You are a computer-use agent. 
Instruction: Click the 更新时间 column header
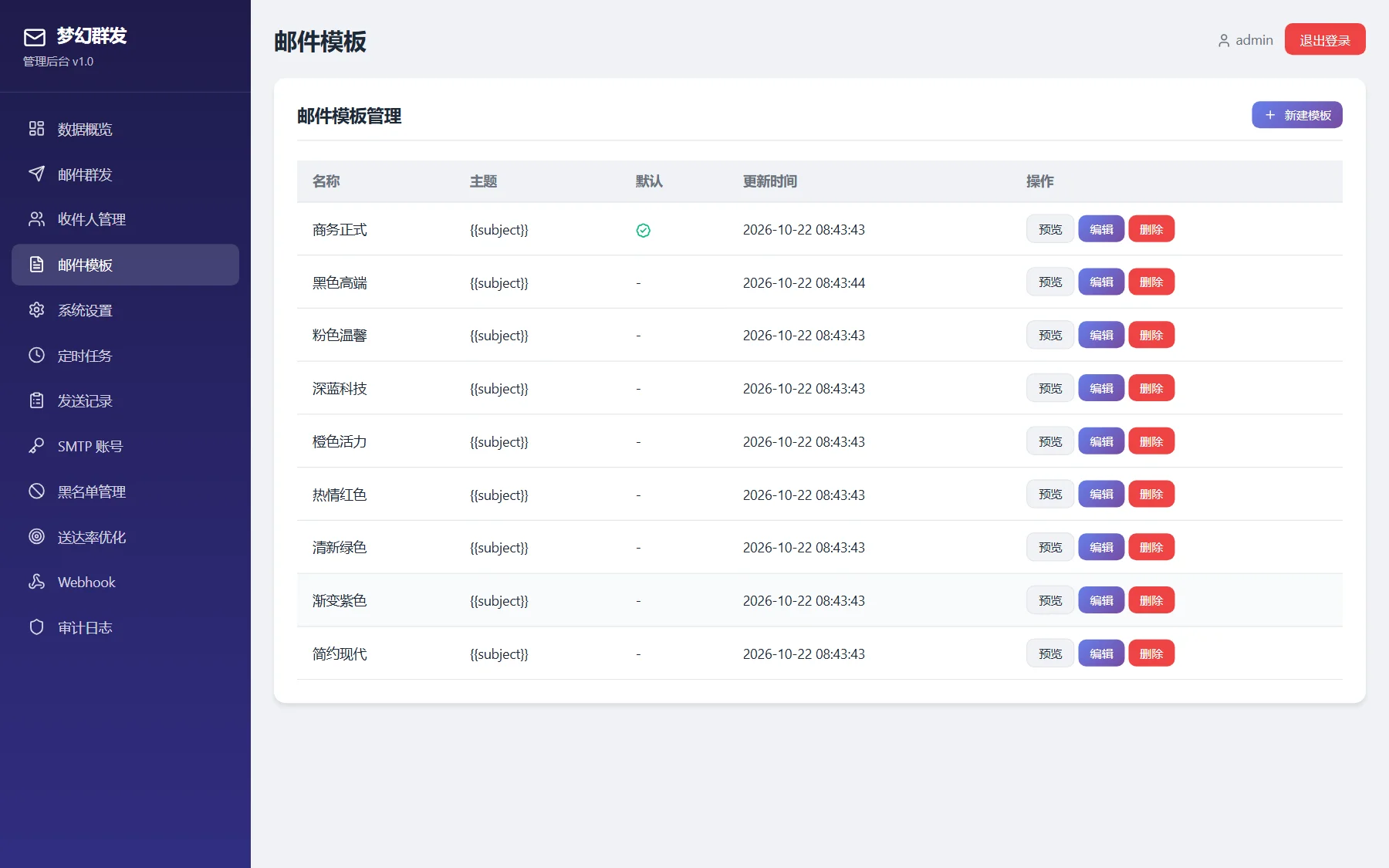point(770,181)
